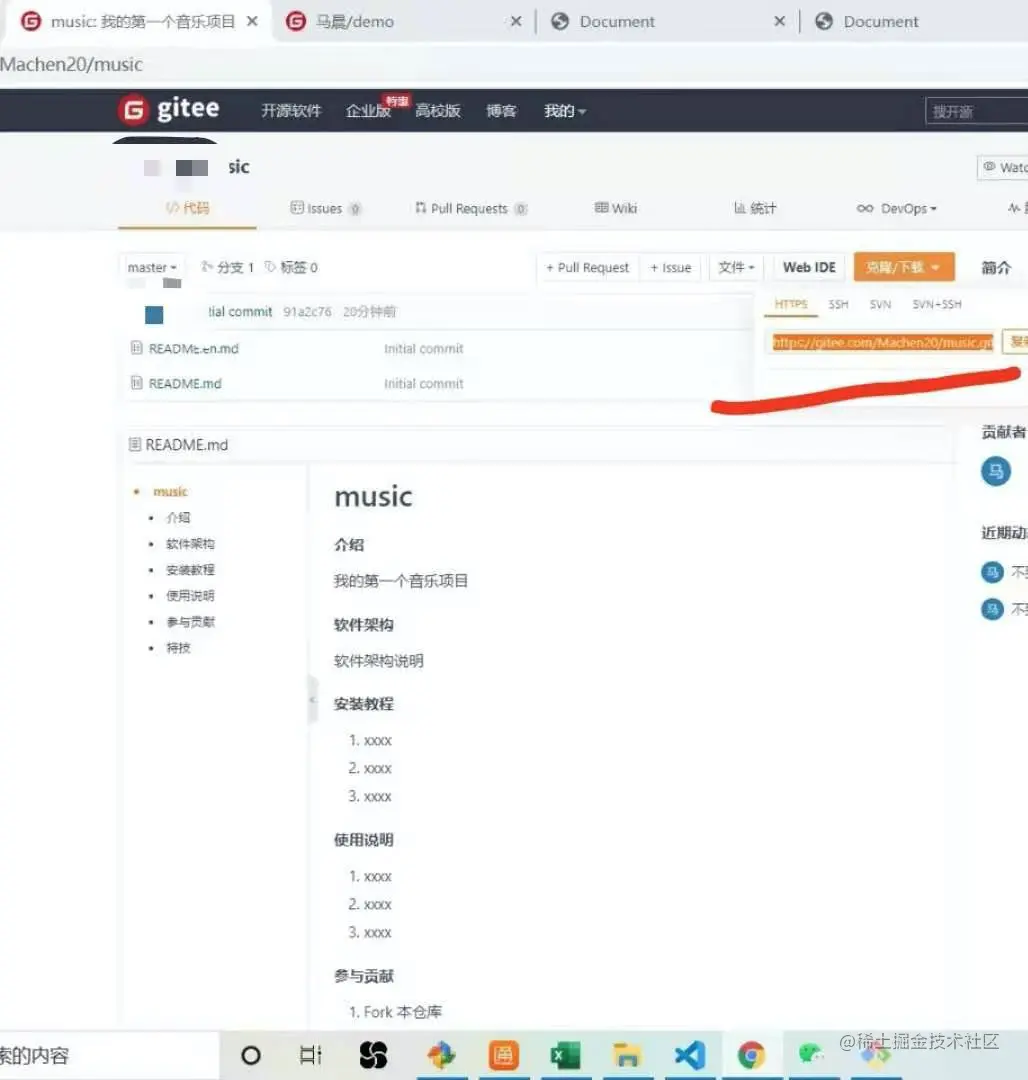Expand the master branch dropdown
The height and width of the screenshot is (1080, 1028).
[152, 267]
